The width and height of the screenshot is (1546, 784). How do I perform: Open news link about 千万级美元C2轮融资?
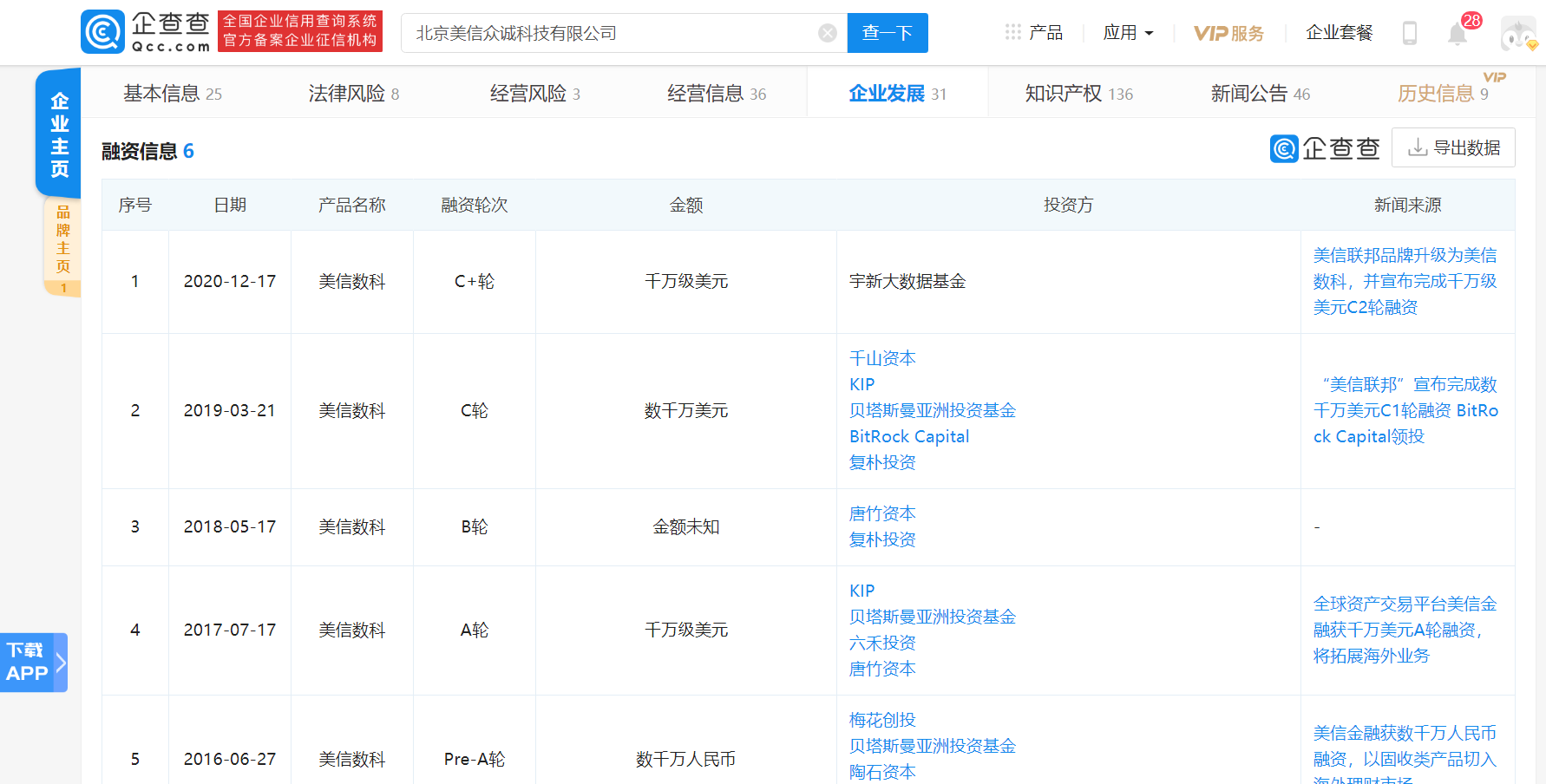tap(1405, 281)
